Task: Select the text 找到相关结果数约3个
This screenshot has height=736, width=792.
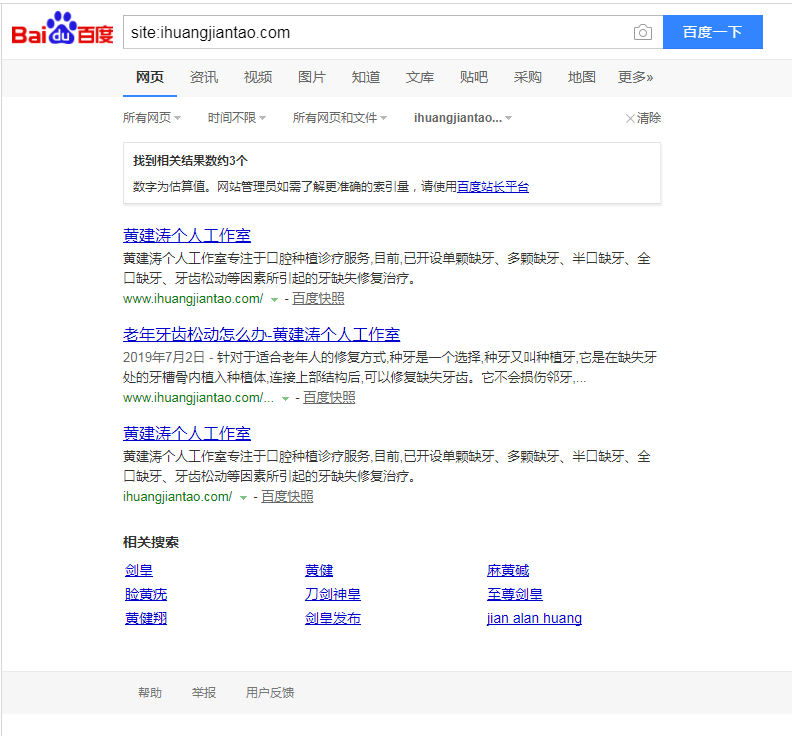Action: [190, 161]
